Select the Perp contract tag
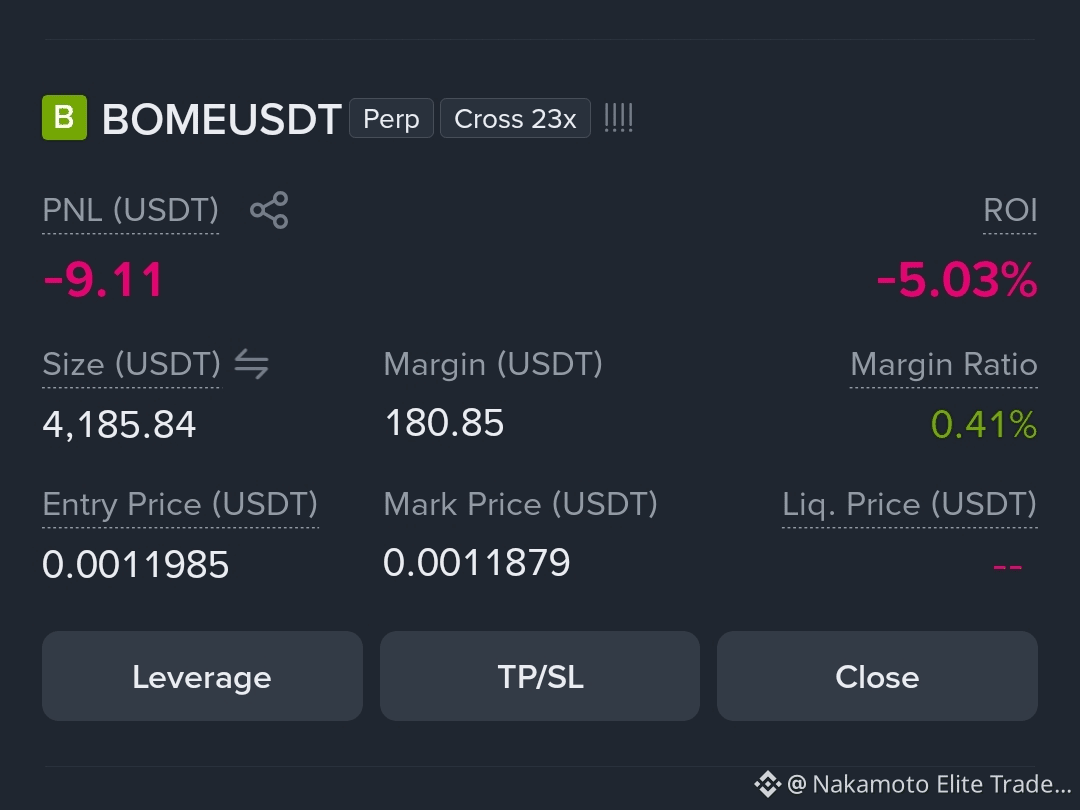This screenshot has width=1080, height=810. point(391,118)
